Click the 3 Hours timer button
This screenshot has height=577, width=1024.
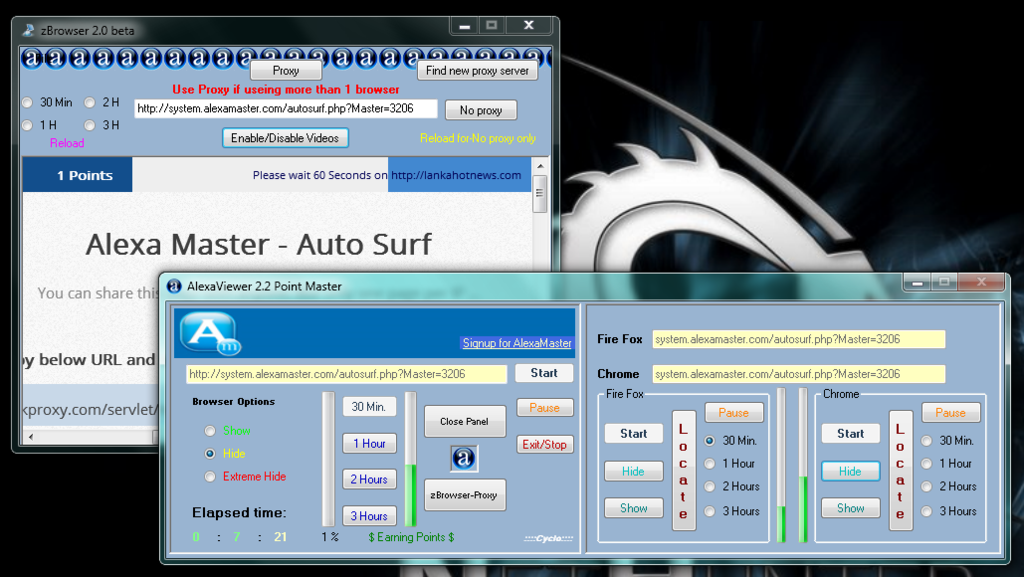coord(369,516)
